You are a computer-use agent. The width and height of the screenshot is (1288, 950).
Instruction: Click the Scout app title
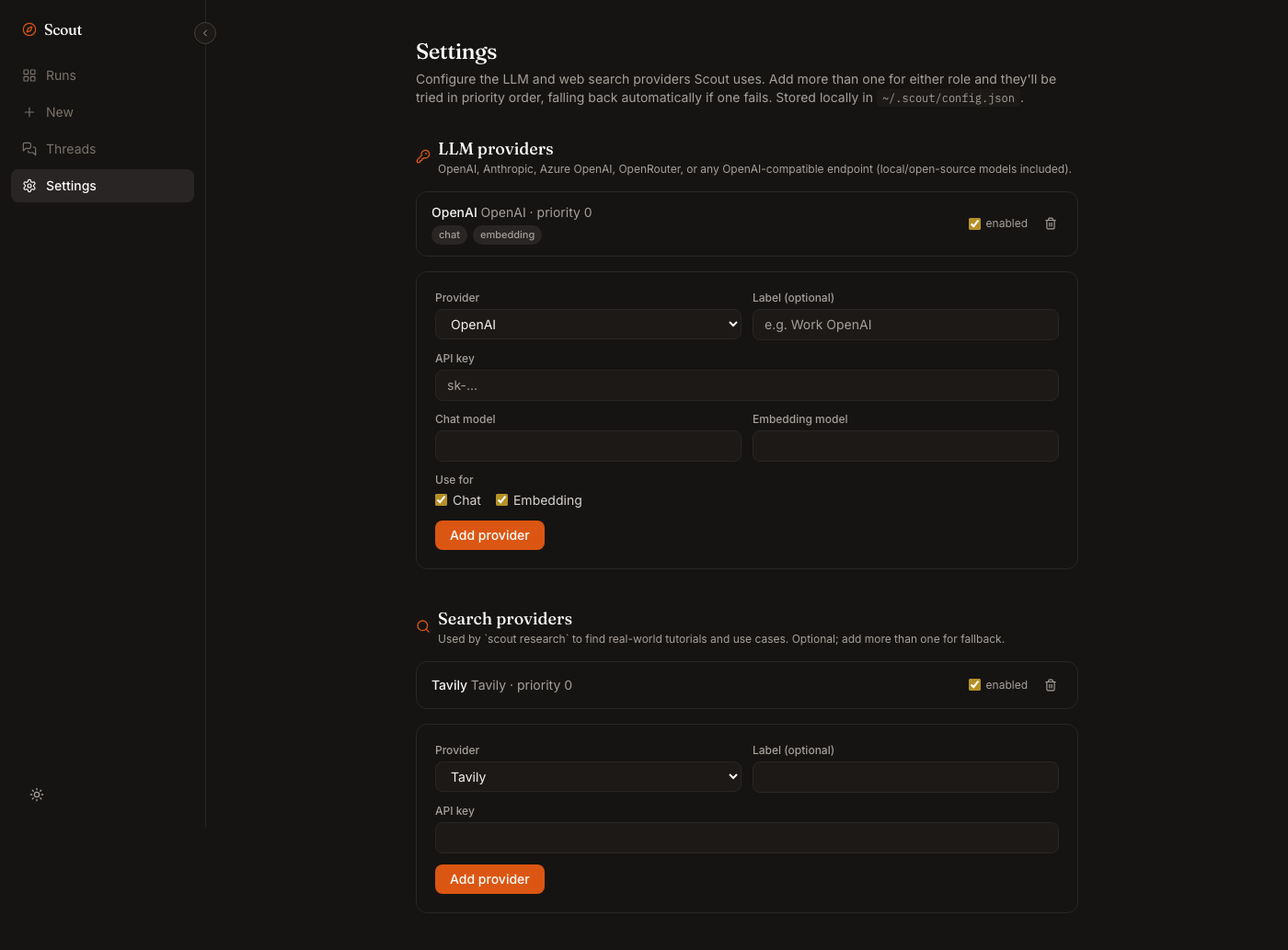click(x=63, y=29)
